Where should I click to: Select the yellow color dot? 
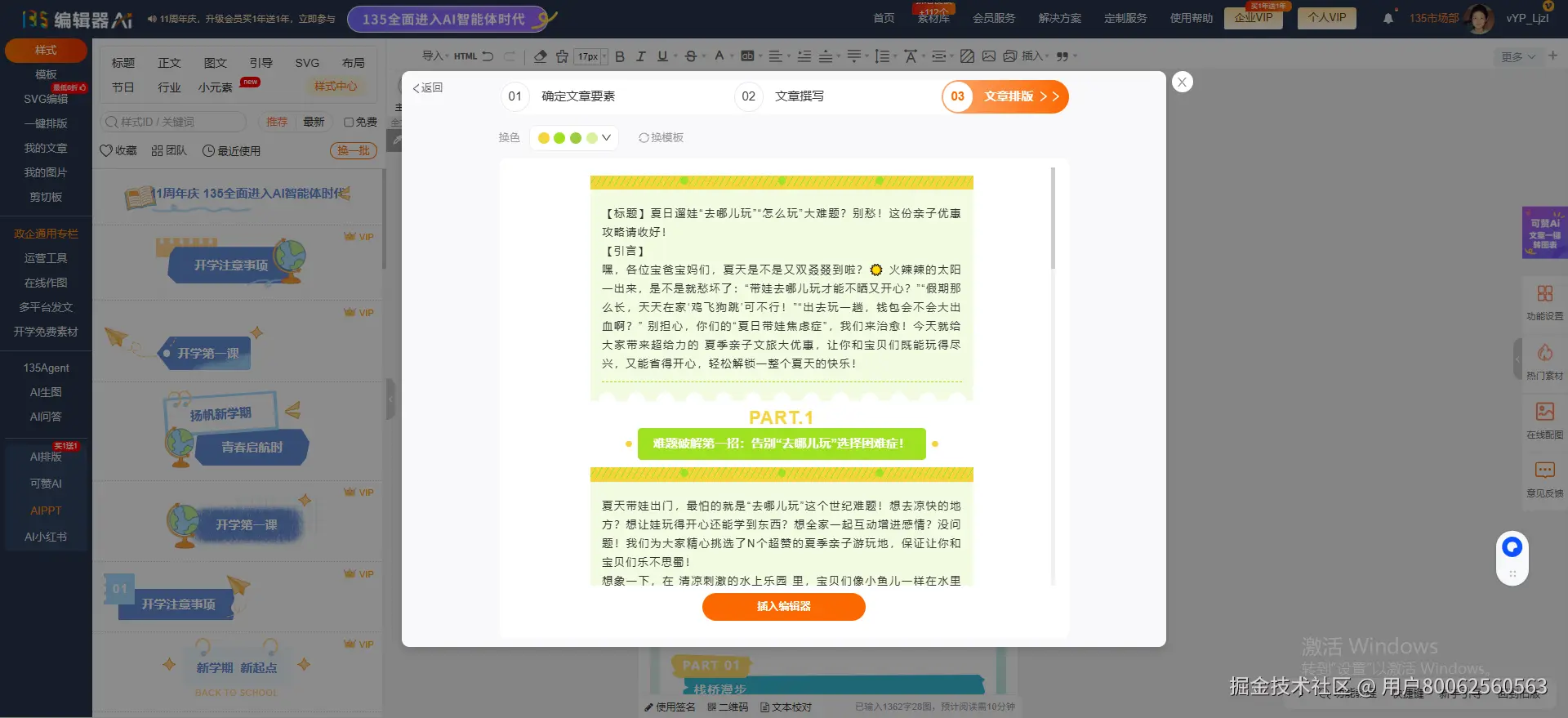click(544, 138)
